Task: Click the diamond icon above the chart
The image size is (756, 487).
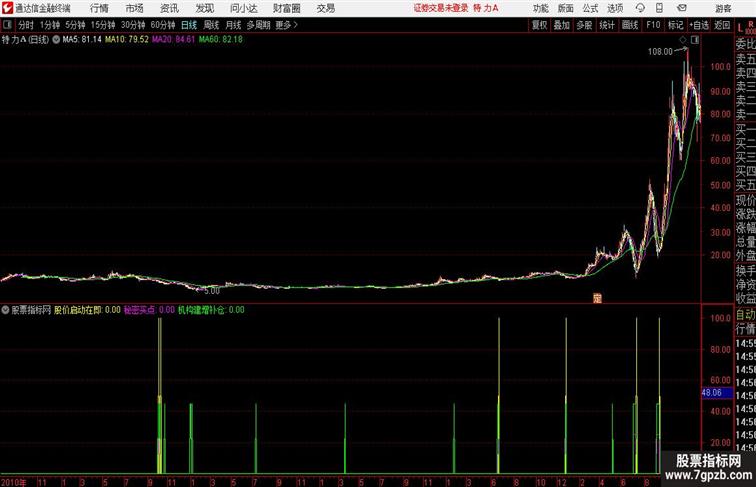Action: click(683, 41)
